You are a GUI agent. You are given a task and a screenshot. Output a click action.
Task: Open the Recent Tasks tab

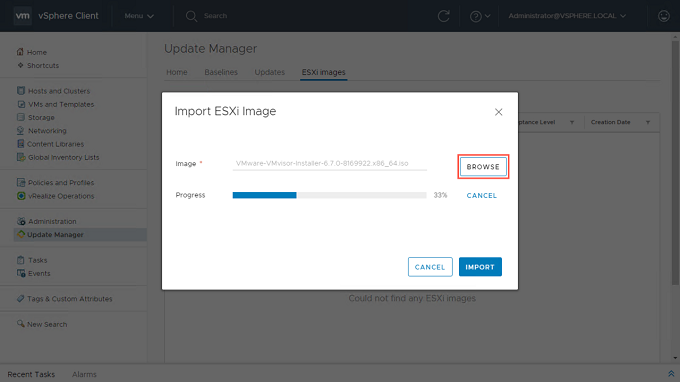(x=31, y=374)
